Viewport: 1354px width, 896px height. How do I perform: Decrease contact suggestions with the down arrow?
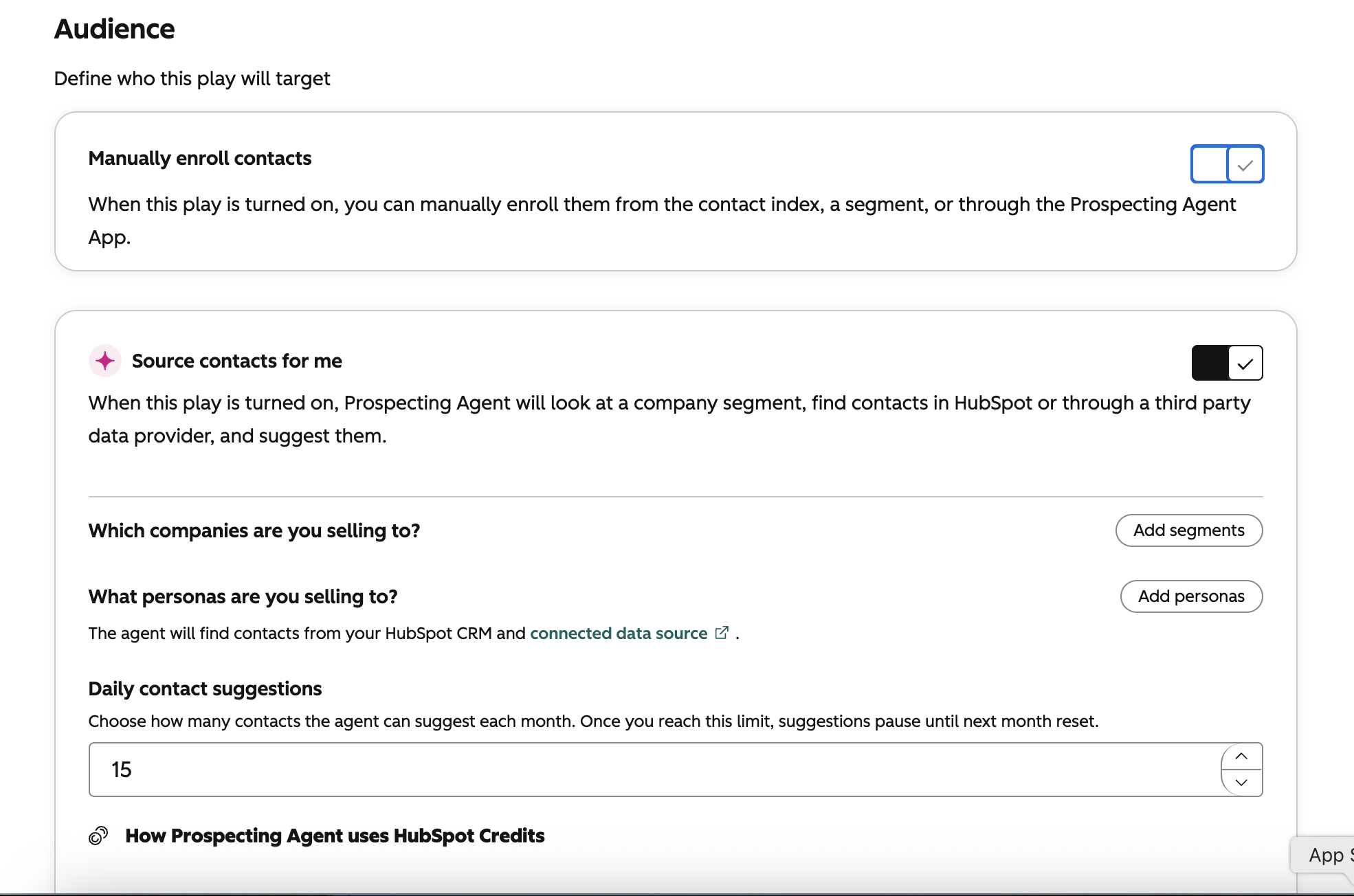coord(1241,783)
